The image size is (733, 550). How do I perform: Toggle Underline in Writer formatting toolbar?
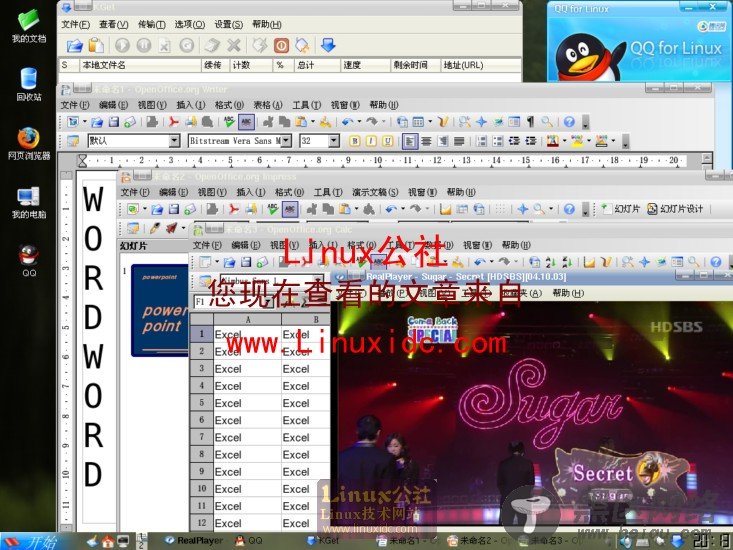(x=388, y=141)
